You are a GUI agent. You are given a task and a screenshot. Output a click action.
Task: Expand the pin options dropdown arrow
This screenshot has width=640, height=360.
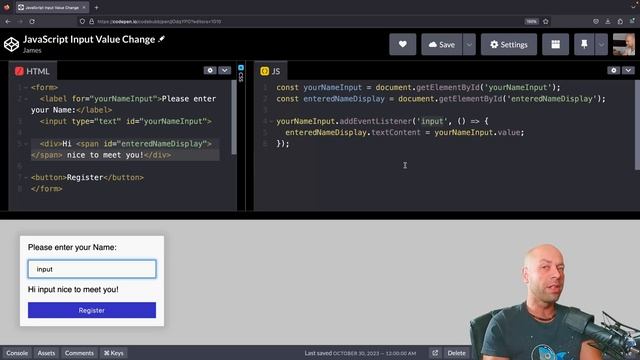click(601, 44)
